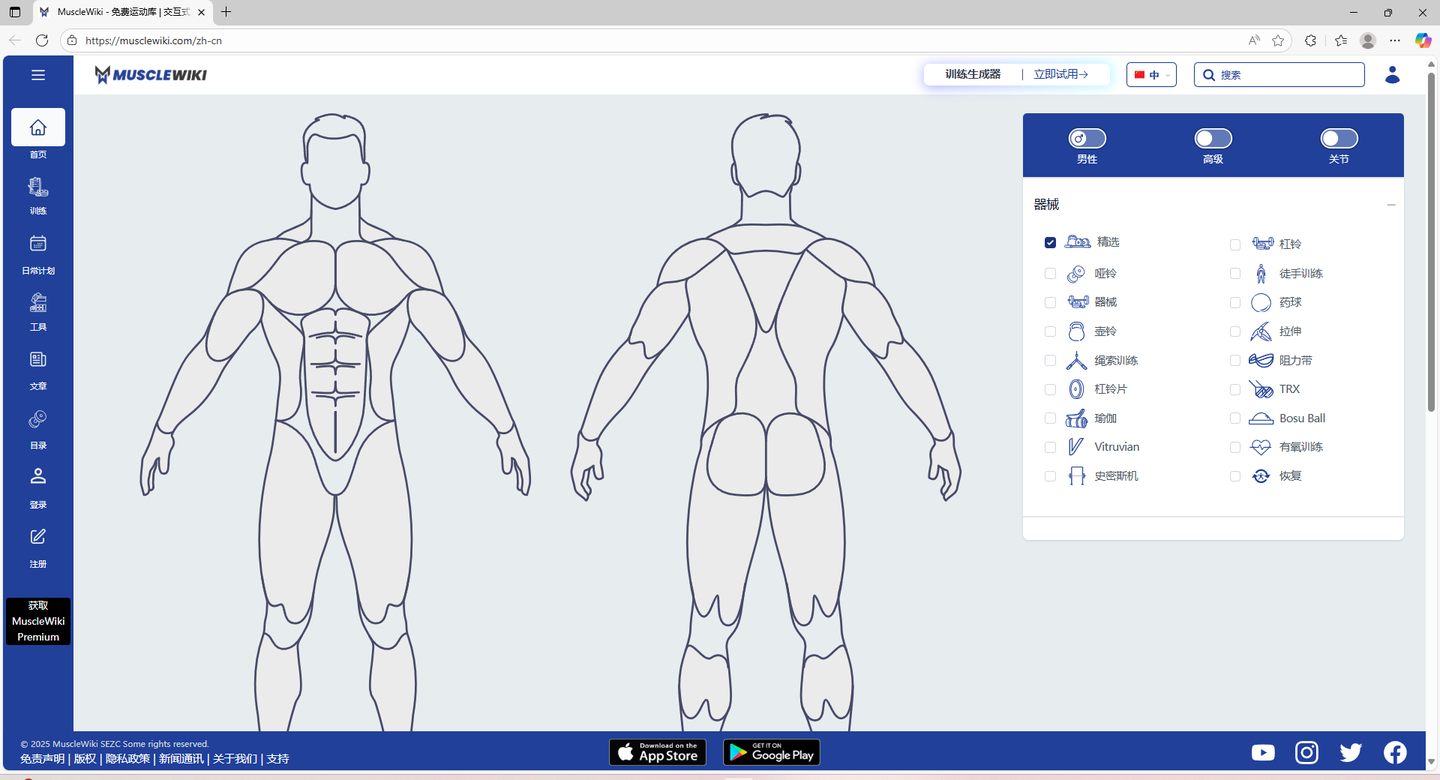This screenshot has height=780, width=1440.
Task: Click the 搜索 search field
Action: pyautogui.click(x=1279, y=75)
